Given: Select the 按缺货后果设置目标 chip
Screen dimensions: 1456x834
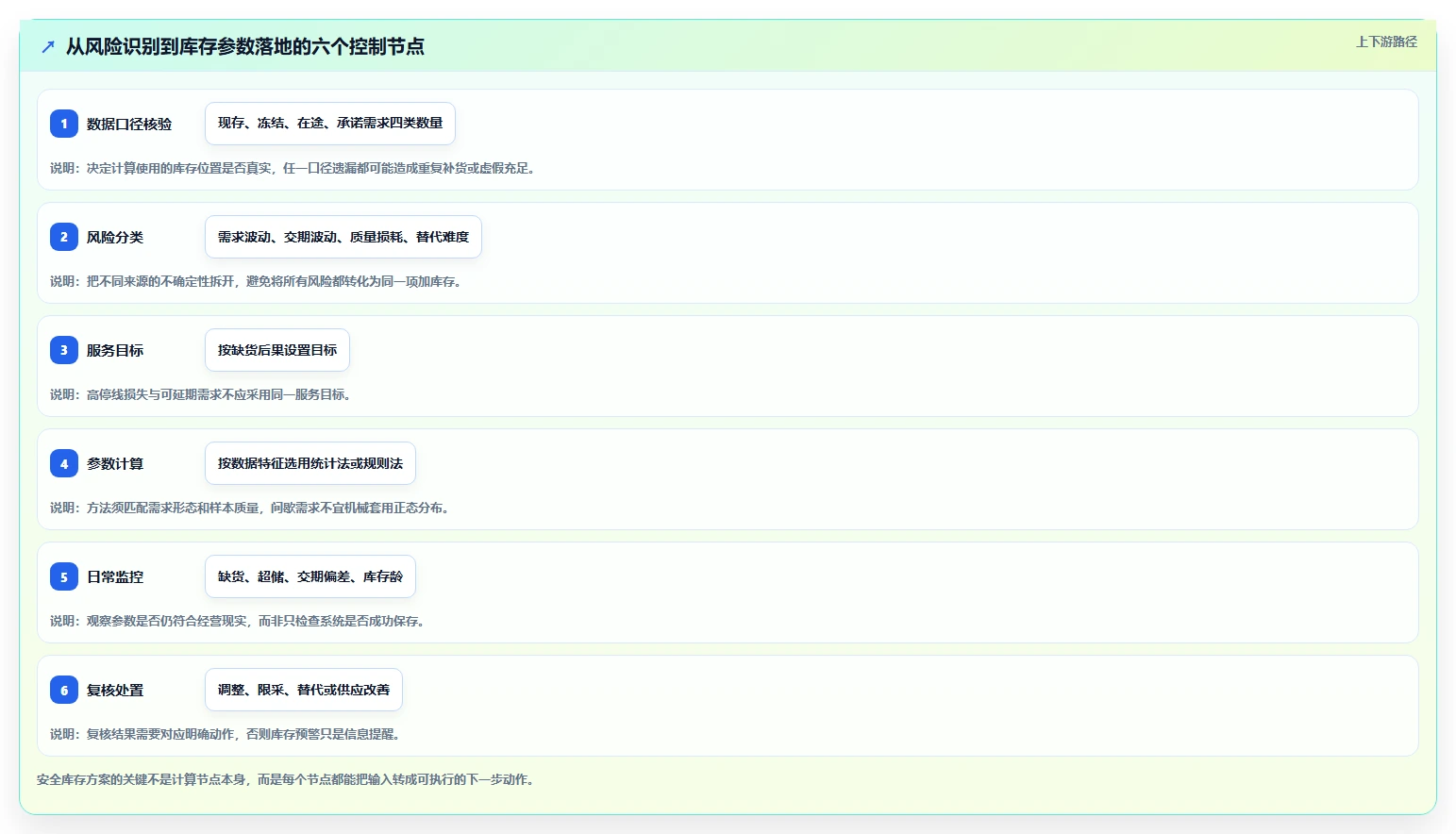Looking at the screenshot, I should pyautogui.click(x=277, y=350).
